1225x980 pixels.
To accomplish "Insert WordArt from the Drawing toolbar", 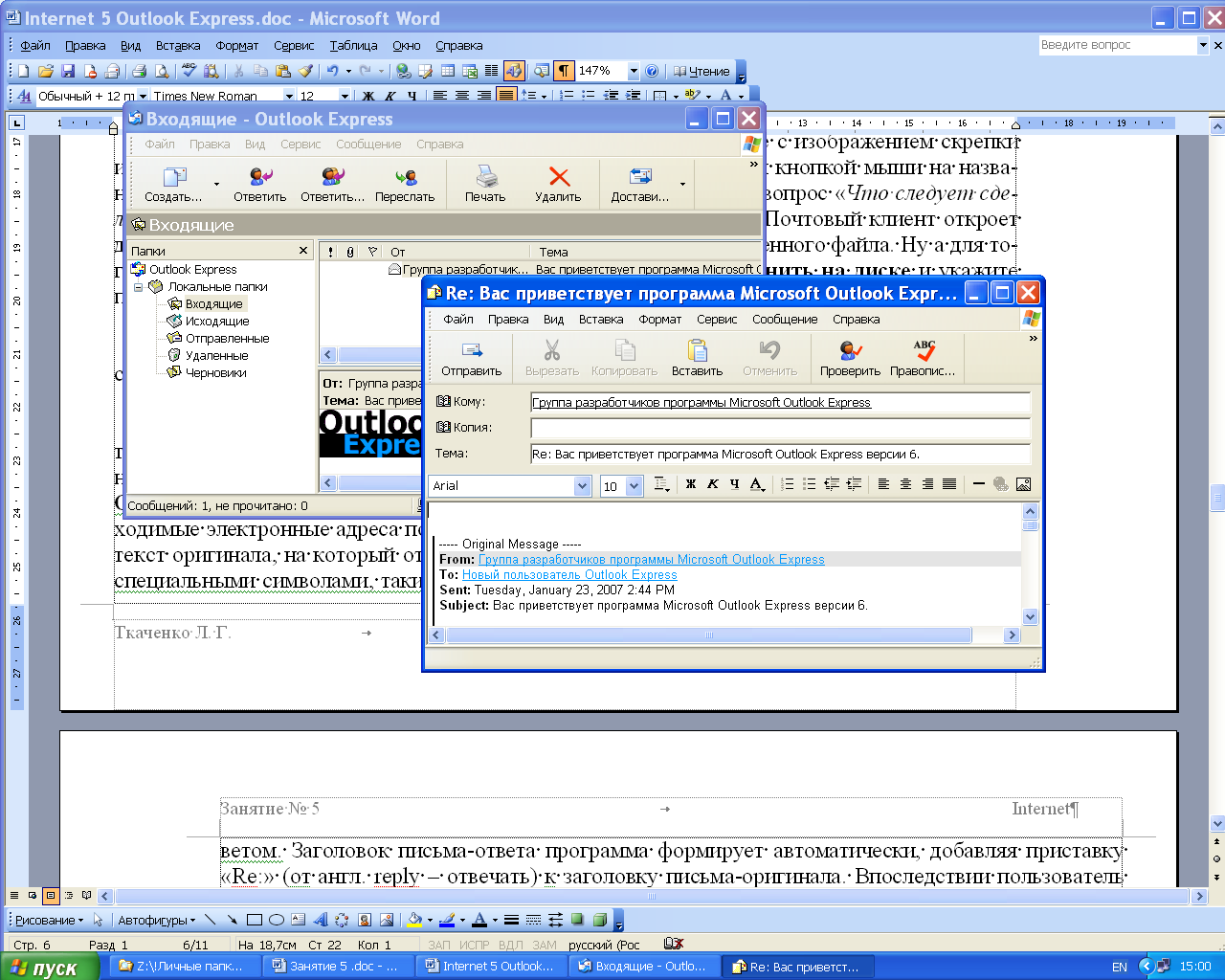I will (x=320, y=920).
